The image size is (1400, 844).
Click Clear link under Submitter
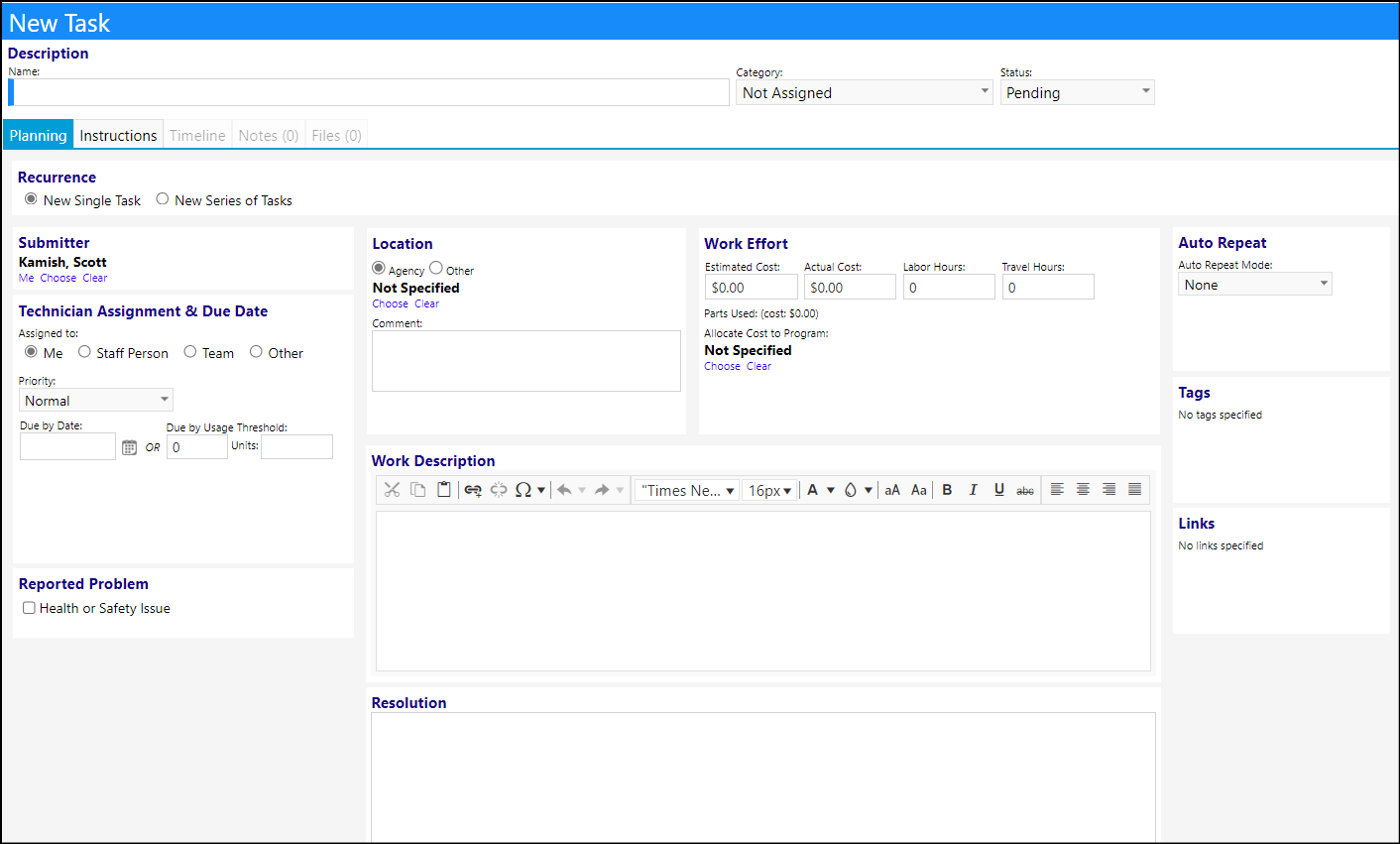95,278
